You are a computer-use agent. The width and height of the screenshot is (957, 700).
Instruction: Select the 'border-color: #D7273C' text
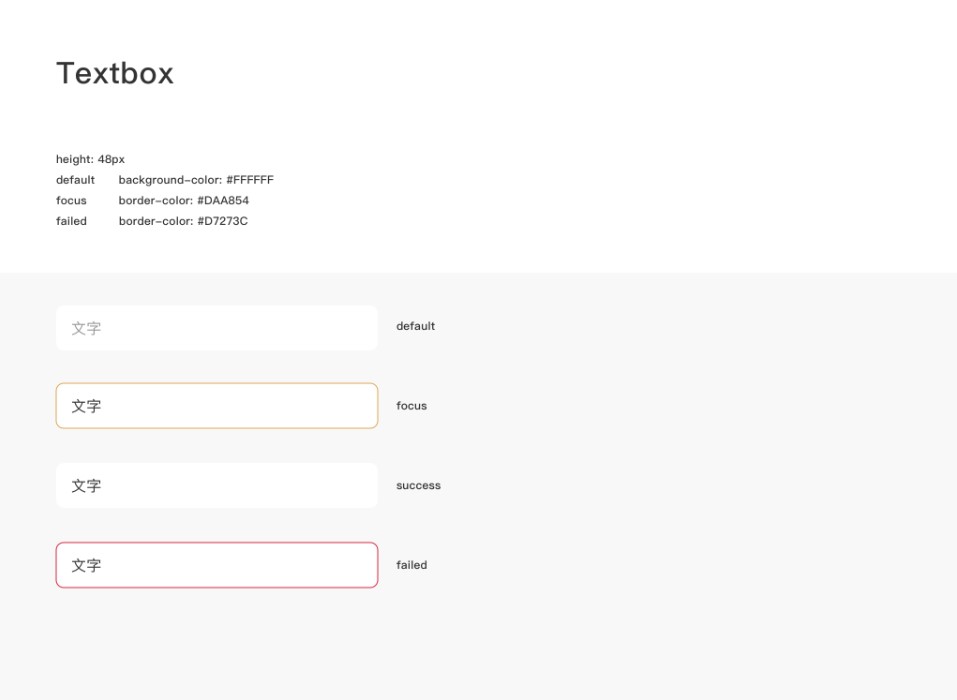click(183, 221)
